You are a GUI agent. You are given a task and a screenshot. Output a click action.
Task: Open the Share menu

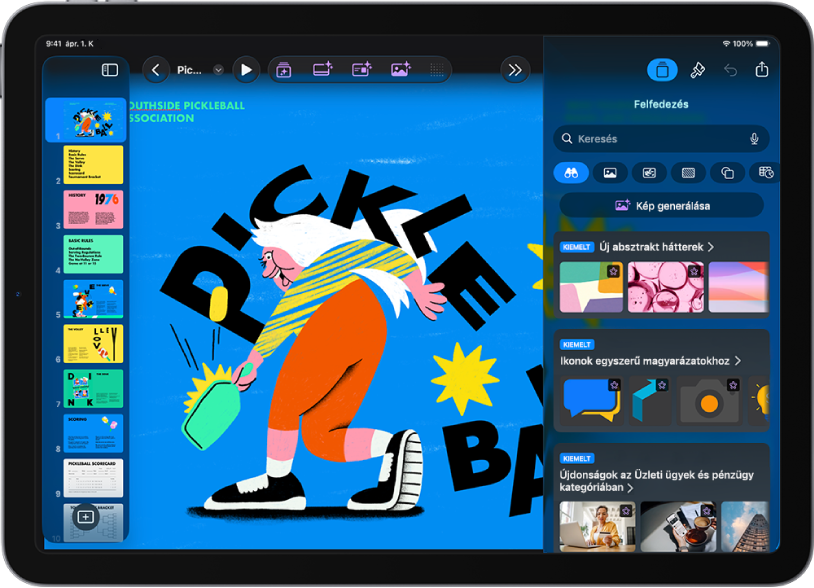tap(762, 69)
